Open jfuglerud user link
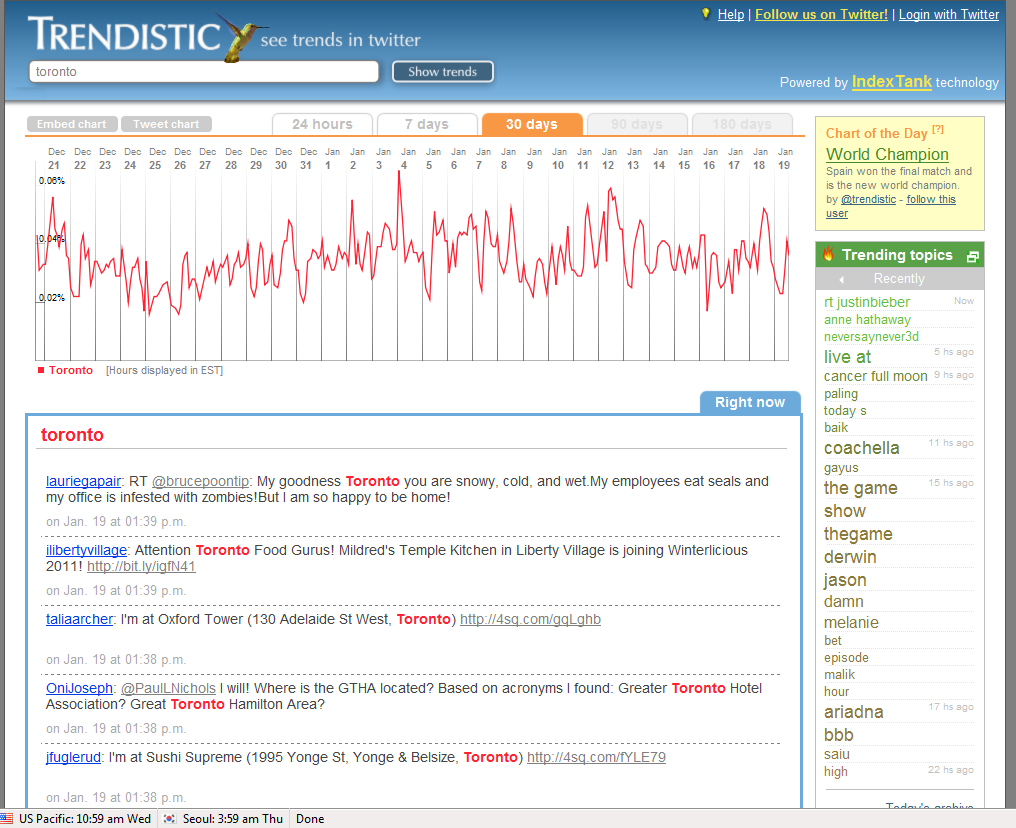Screen dimensions: 1016x828 (73, 757)
